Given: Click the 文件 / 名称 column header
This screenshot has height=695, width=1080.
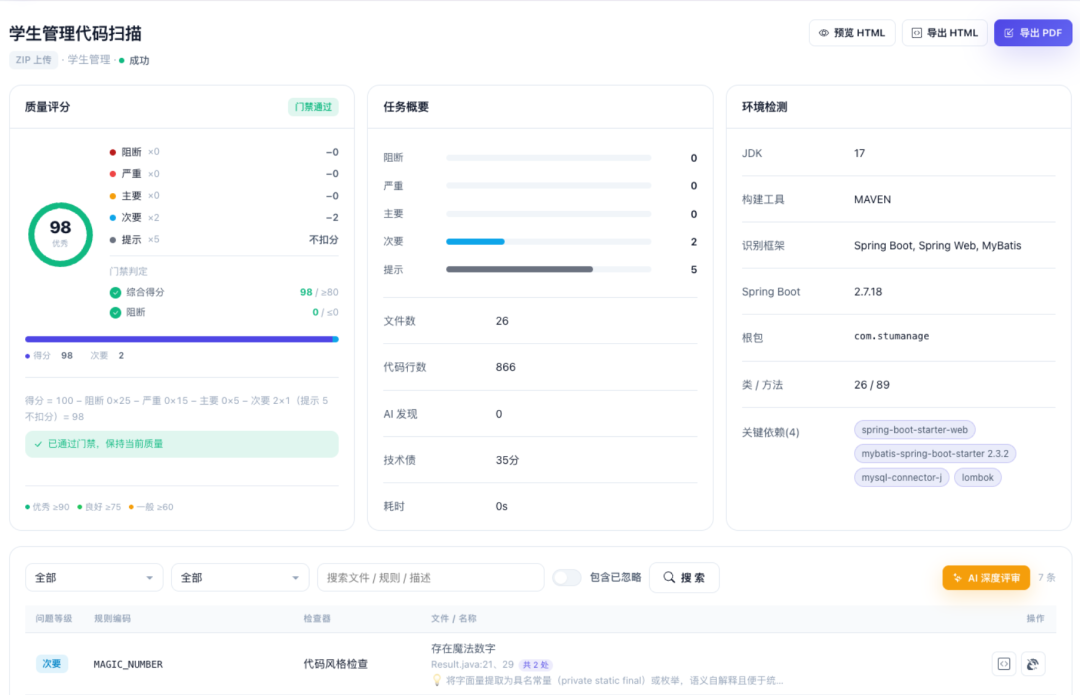Looking at the screenshot, I should tap(454, 619).
